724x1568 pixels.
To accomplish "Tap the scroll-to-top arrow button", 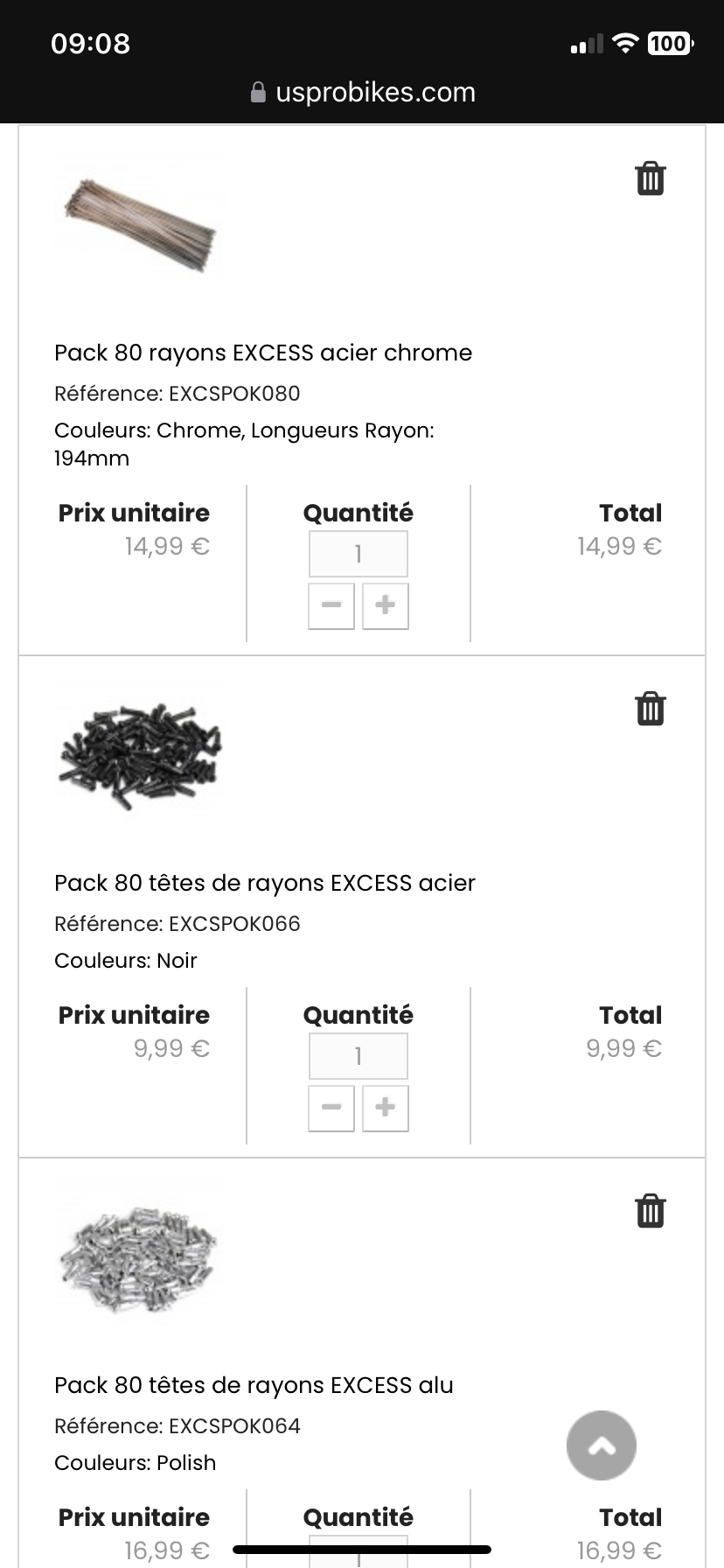I will click(602, 1445).
